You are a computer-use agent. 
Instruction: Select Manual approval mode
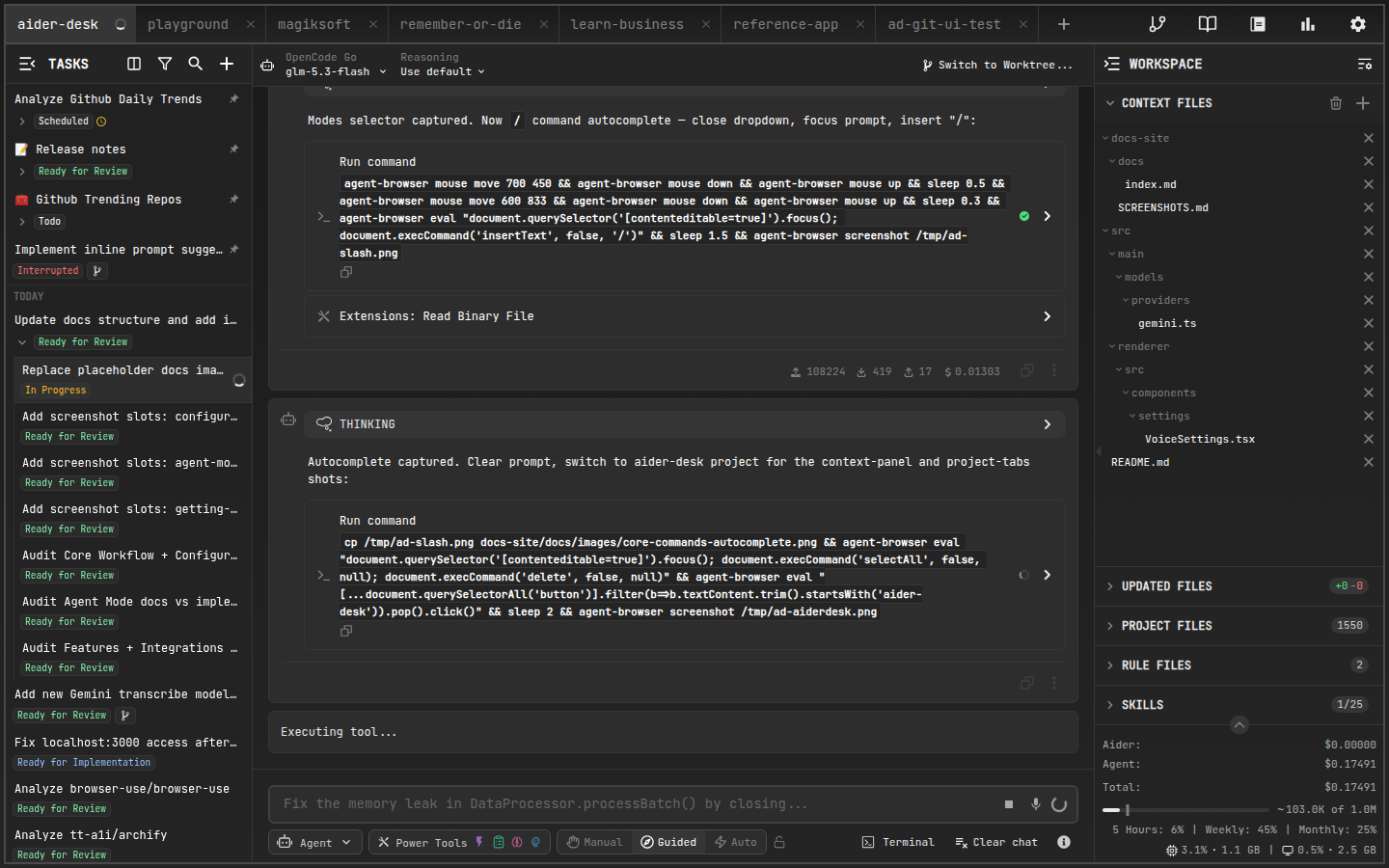click(594, 842)
